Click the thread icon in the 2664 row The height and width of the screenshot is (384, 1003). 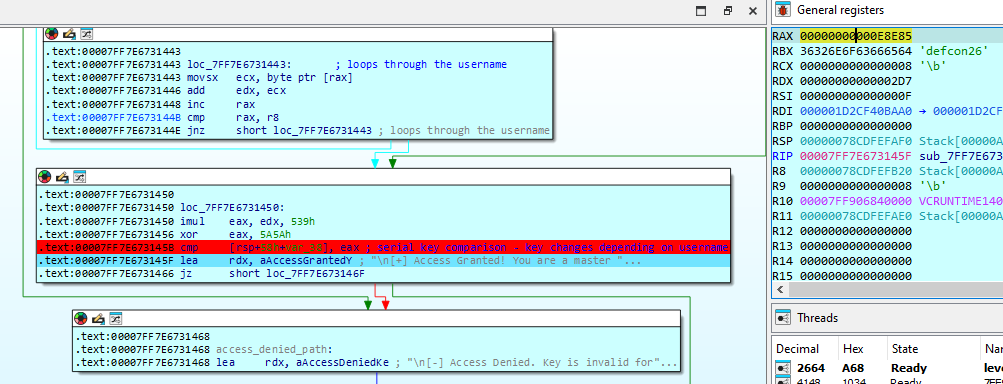tap(782, 368)
